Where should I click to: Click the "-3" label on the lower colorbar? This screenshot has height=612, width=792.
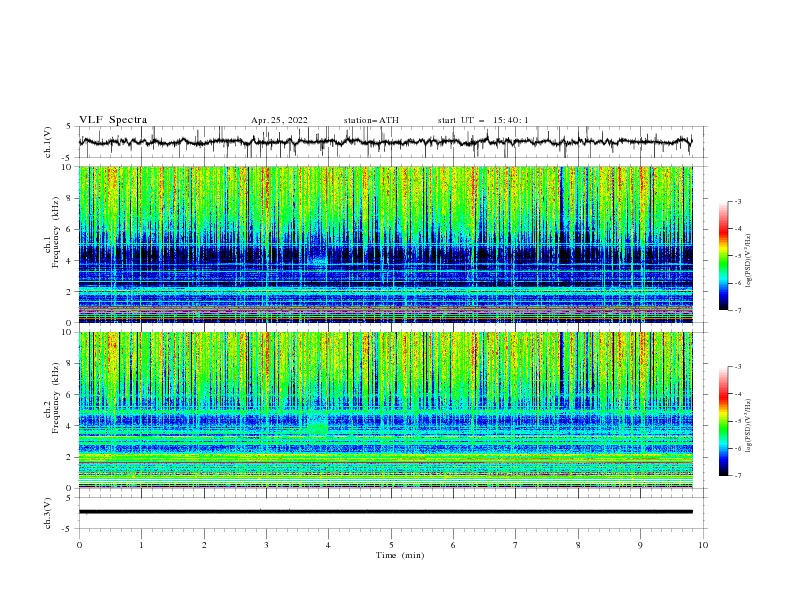[x=738, y=367]
